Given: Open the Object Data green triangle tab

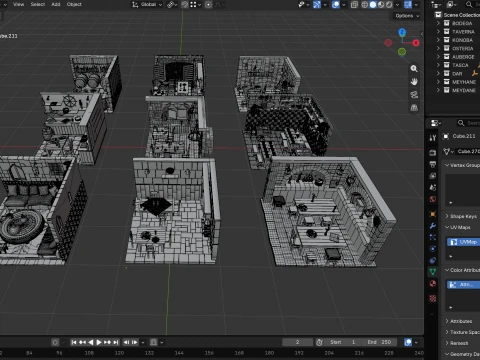Looking at the screenshot, I should [433, 272].
